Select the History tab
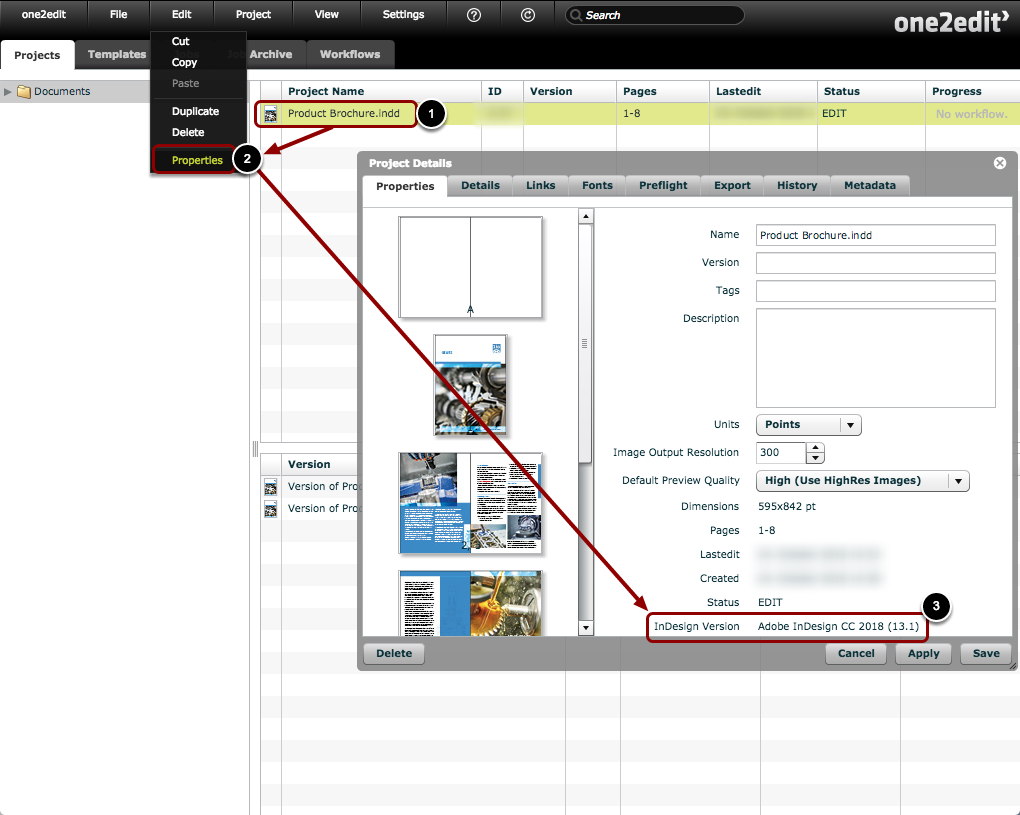The image size is (1020, 815). pos(797,185)
